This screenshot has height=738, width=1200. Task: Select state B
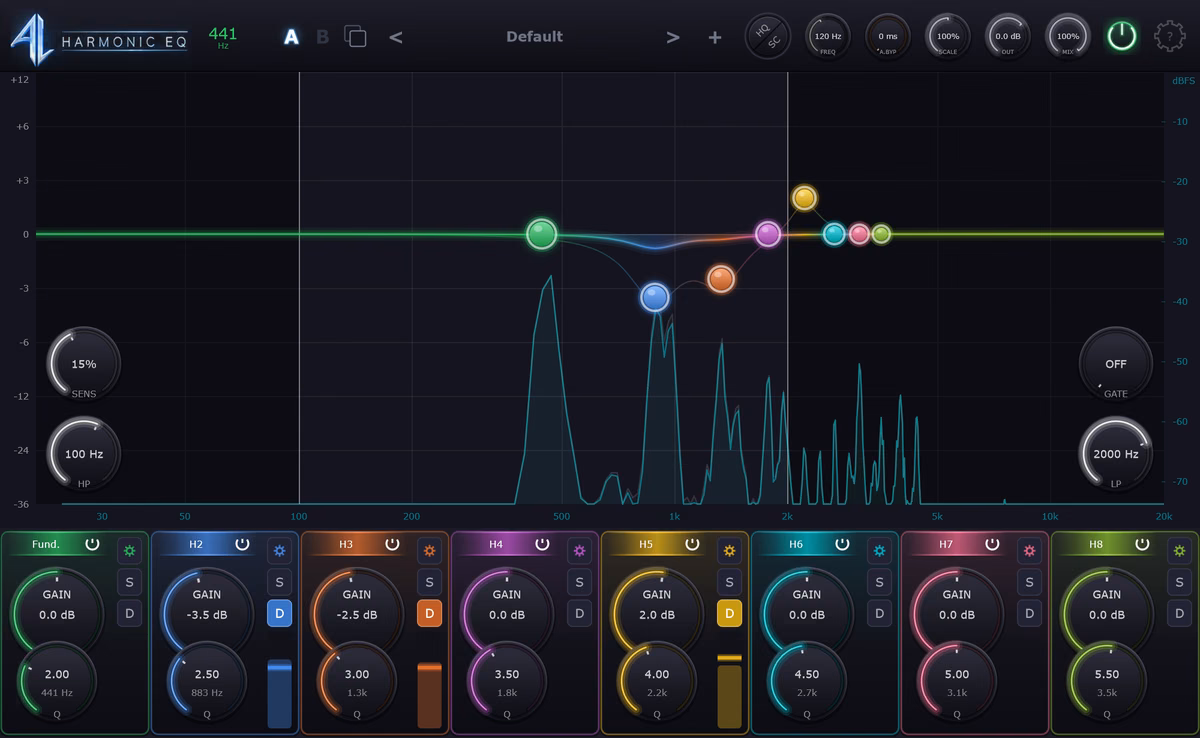pos(322,37)
